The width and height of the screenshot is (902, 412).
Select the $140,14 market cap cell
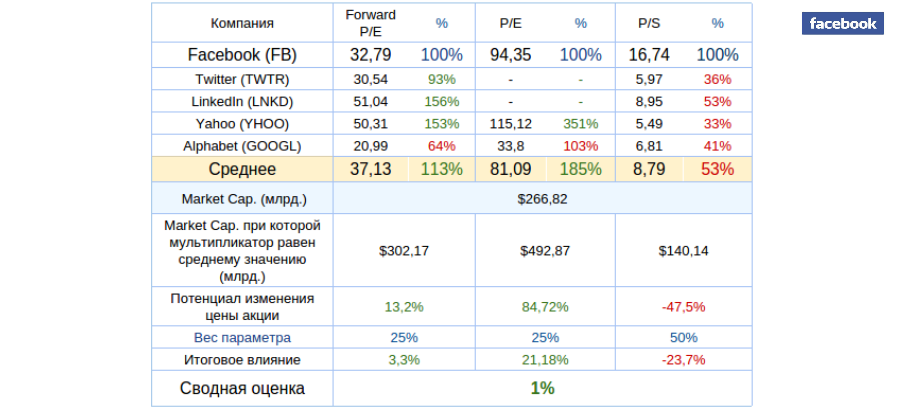point(683,251)
